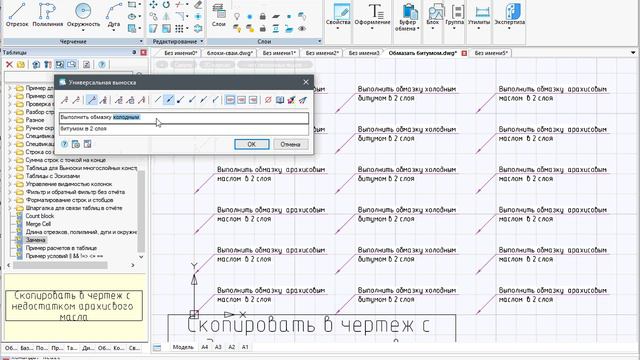Open the Группа ribbon button

pyautogui.click(x=454, y=16)
